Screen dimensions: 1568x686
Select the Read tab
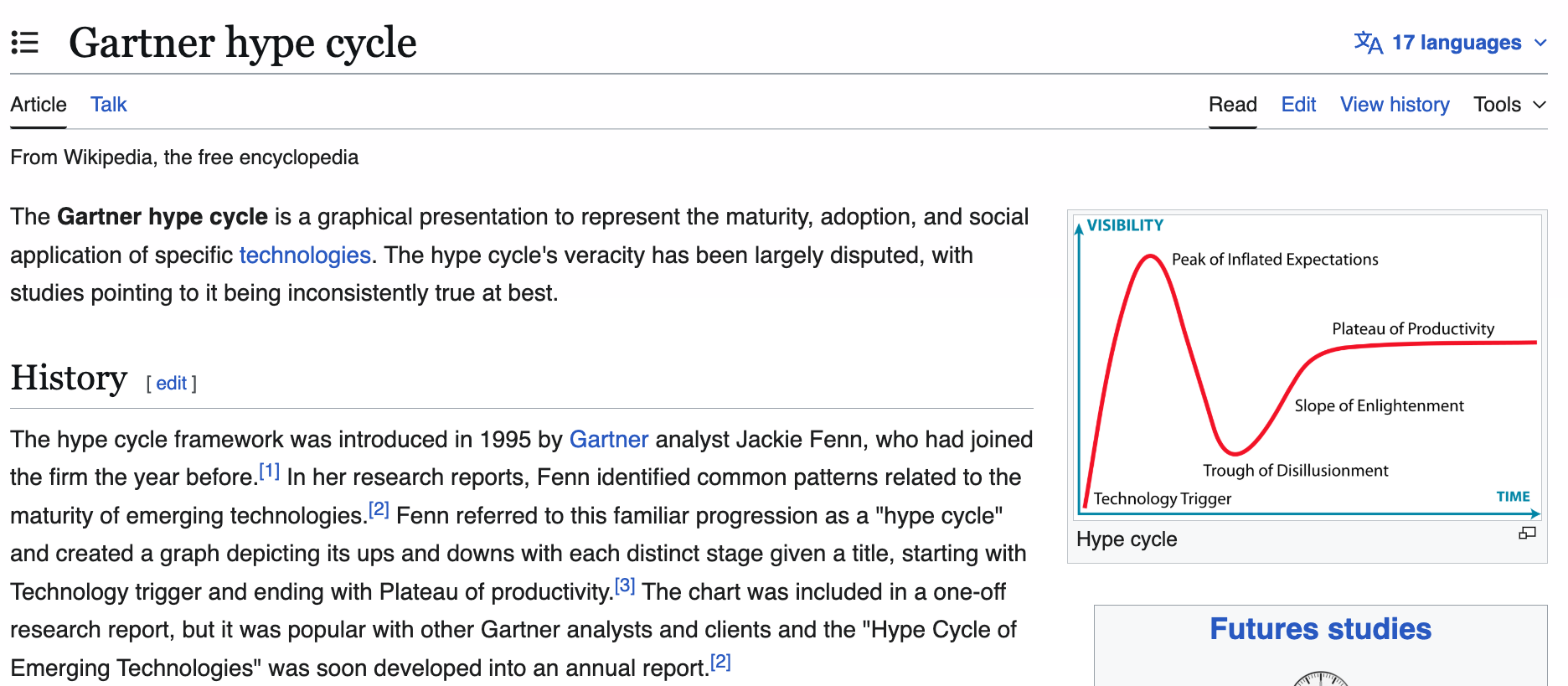1232,105
